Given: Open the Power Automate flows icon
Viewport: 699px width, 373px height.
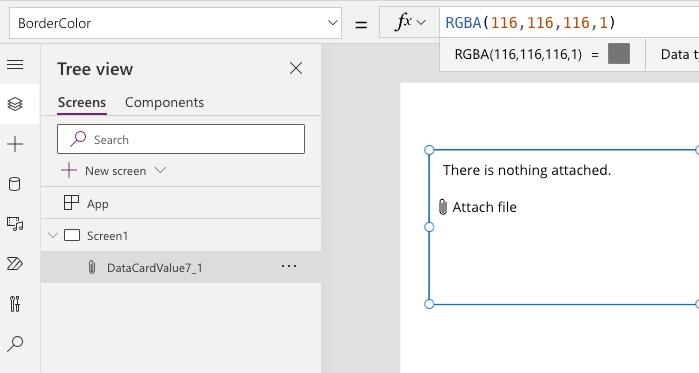Looking at the screenshot, I should click(x=15, y=263).
